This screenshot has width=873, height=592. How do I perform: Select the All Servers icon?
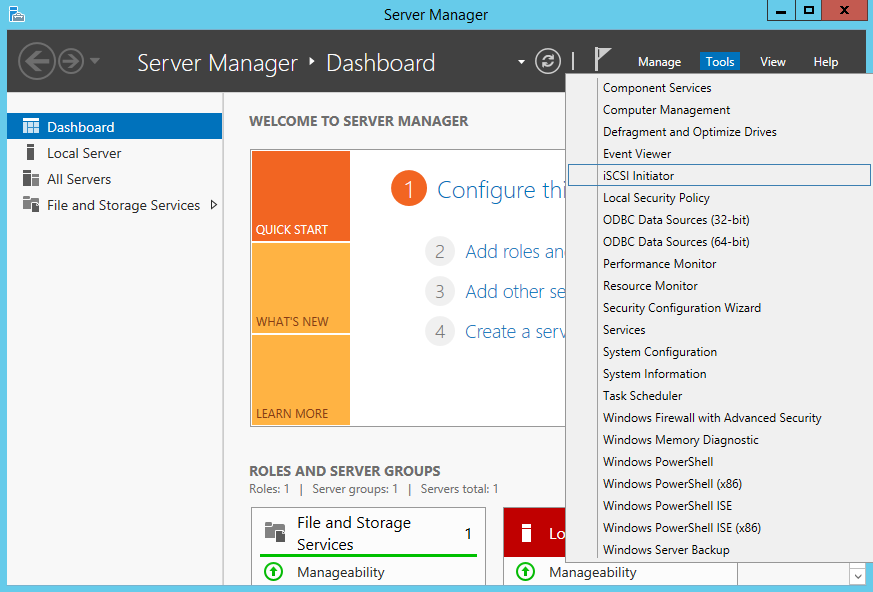click(31, 179)
